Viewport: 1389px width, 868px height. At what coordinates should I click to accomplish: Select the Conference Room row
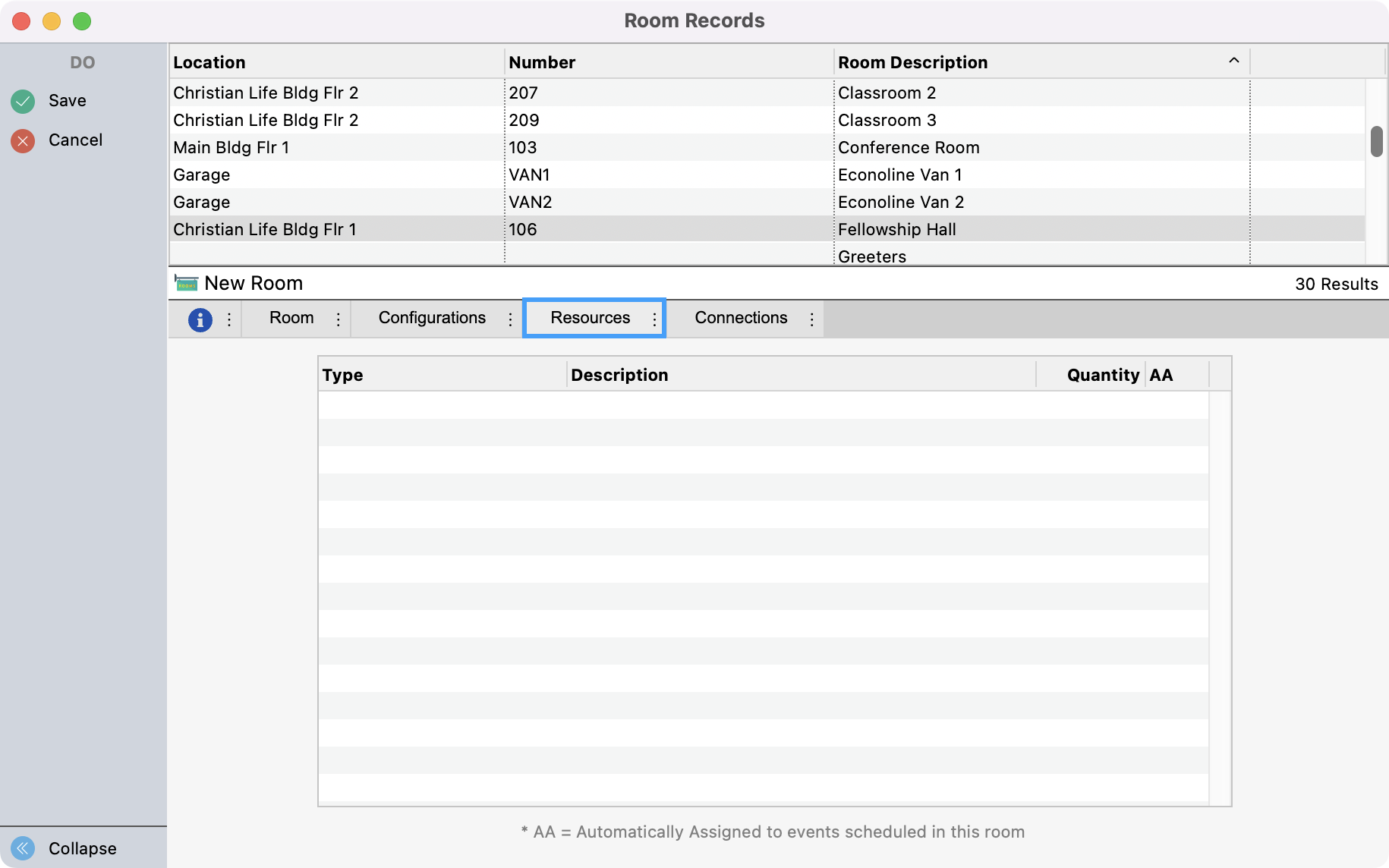point(908,147)
